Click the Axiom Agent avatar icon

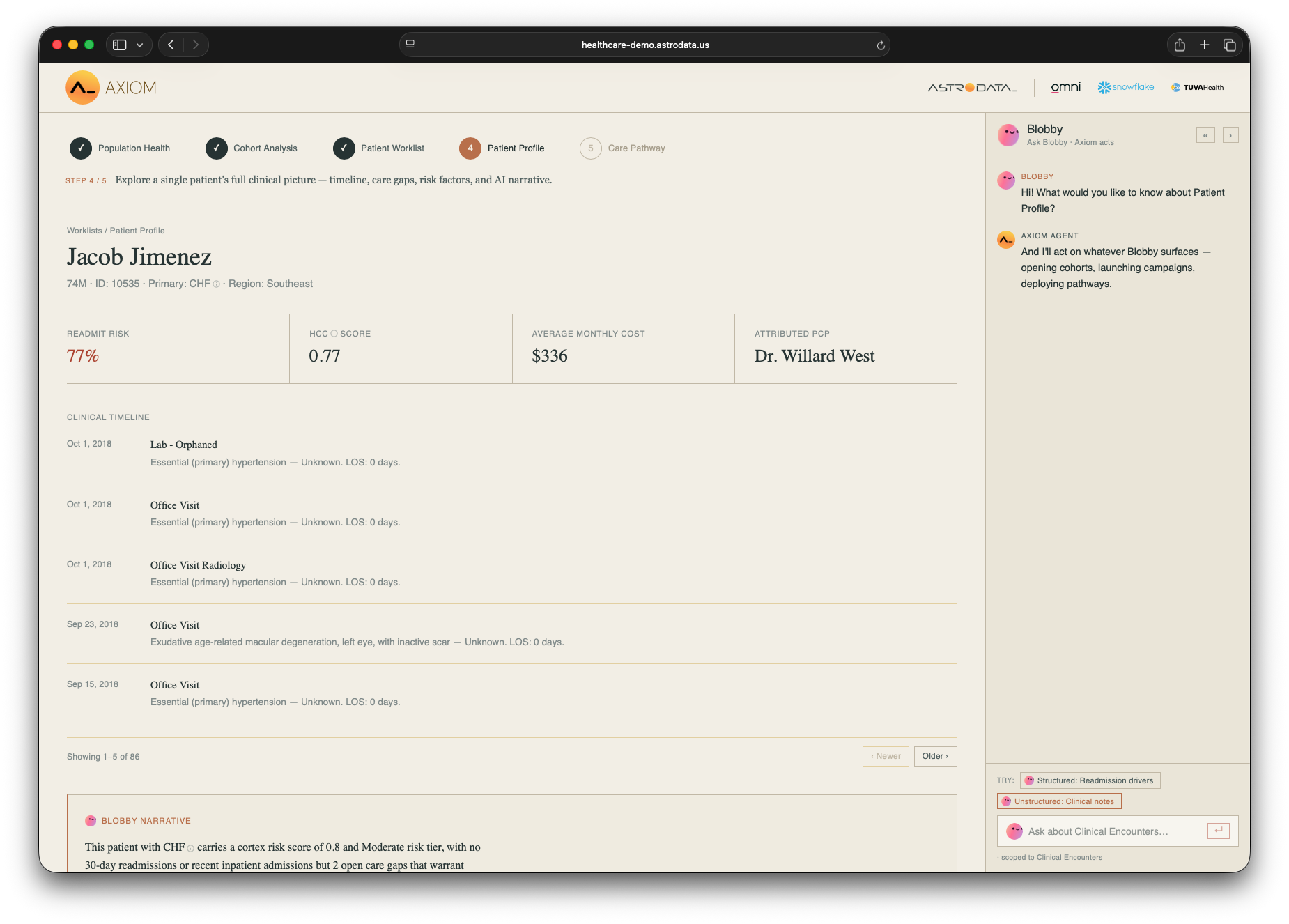tap(1006, 240)
